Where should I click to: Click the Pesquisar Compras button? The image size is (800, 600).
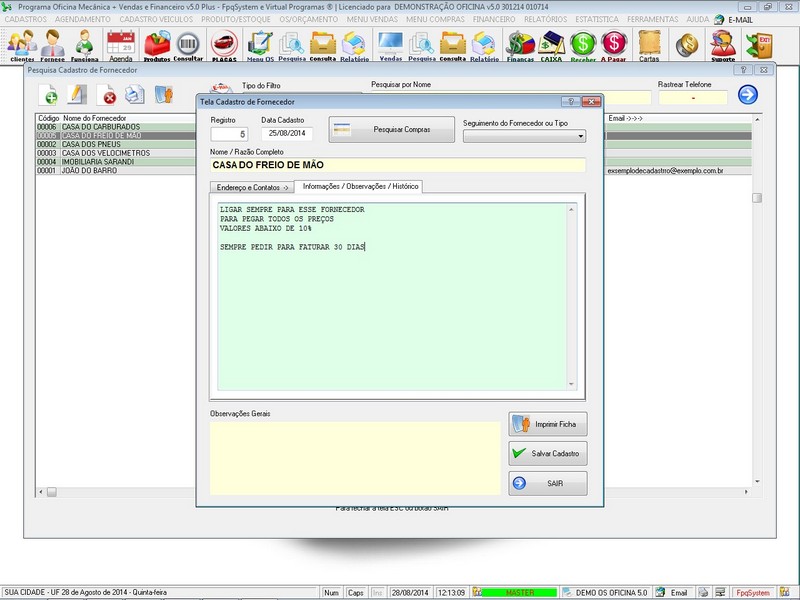click(x=391, y=130)
